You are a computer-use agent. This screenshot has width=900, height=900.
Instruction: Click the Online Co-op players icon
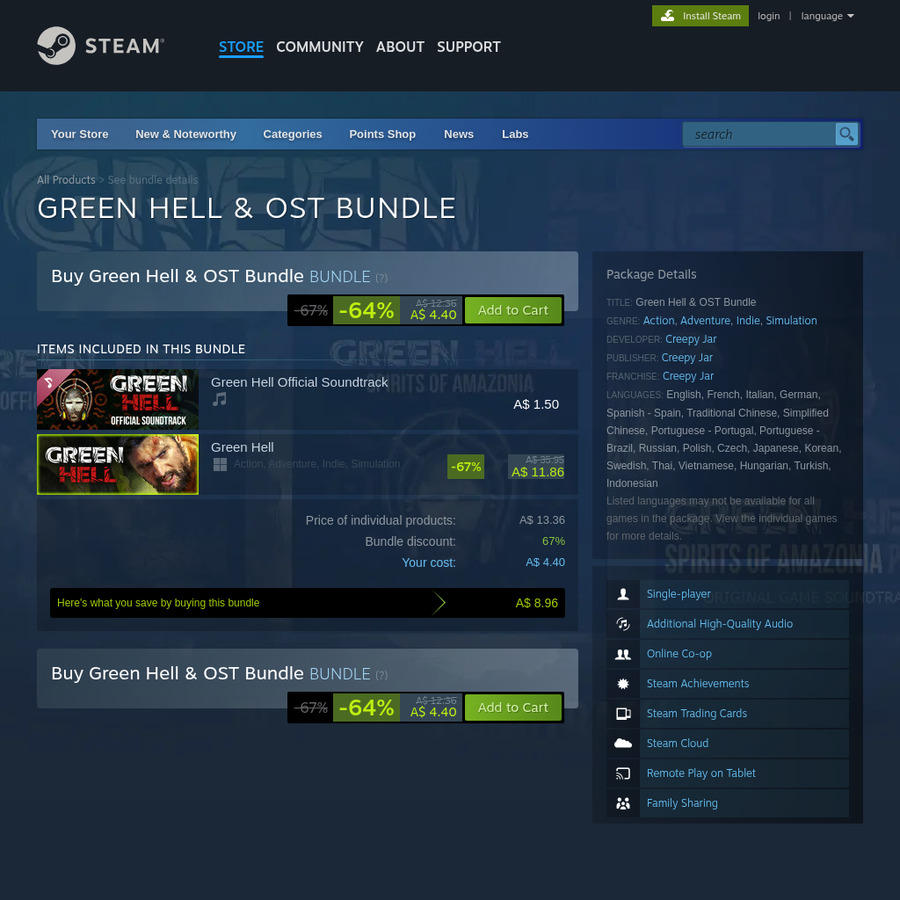623,654
